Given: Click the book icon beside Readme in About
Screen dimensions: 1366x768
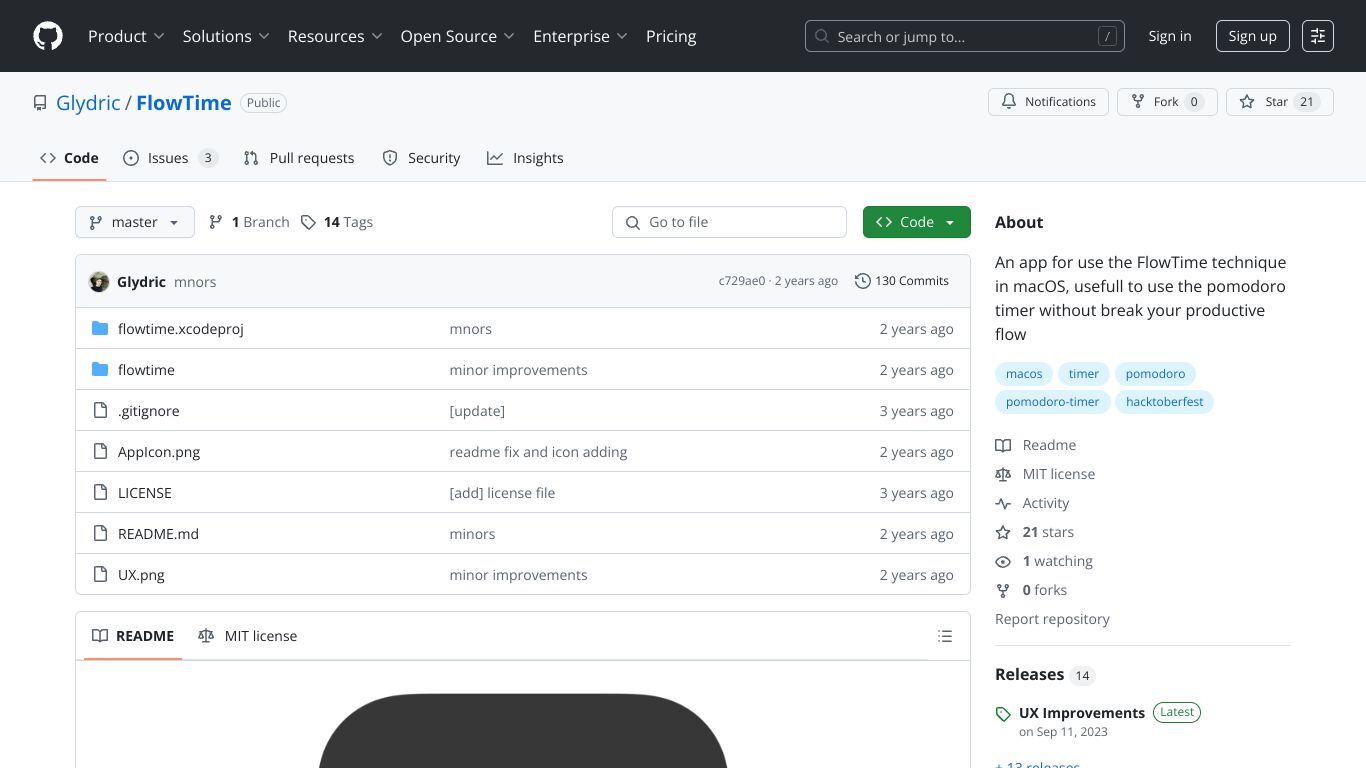Looking at the screenshot, I should [x=1003, y=445].
